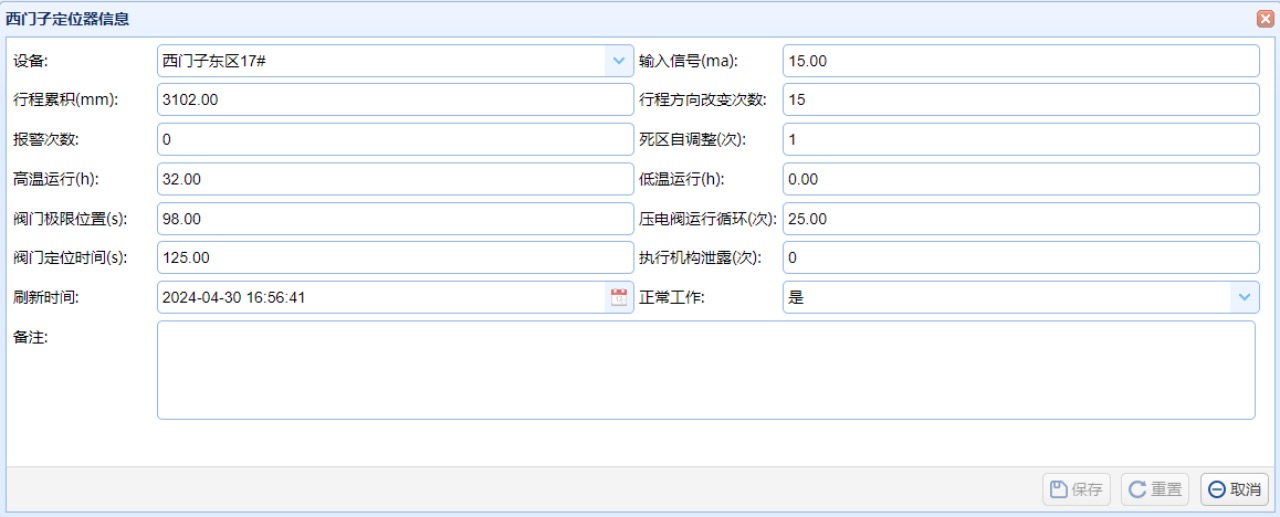Click the 保存 button
The height and width of the screenshot is (517, 1280).
(1076, 489)
